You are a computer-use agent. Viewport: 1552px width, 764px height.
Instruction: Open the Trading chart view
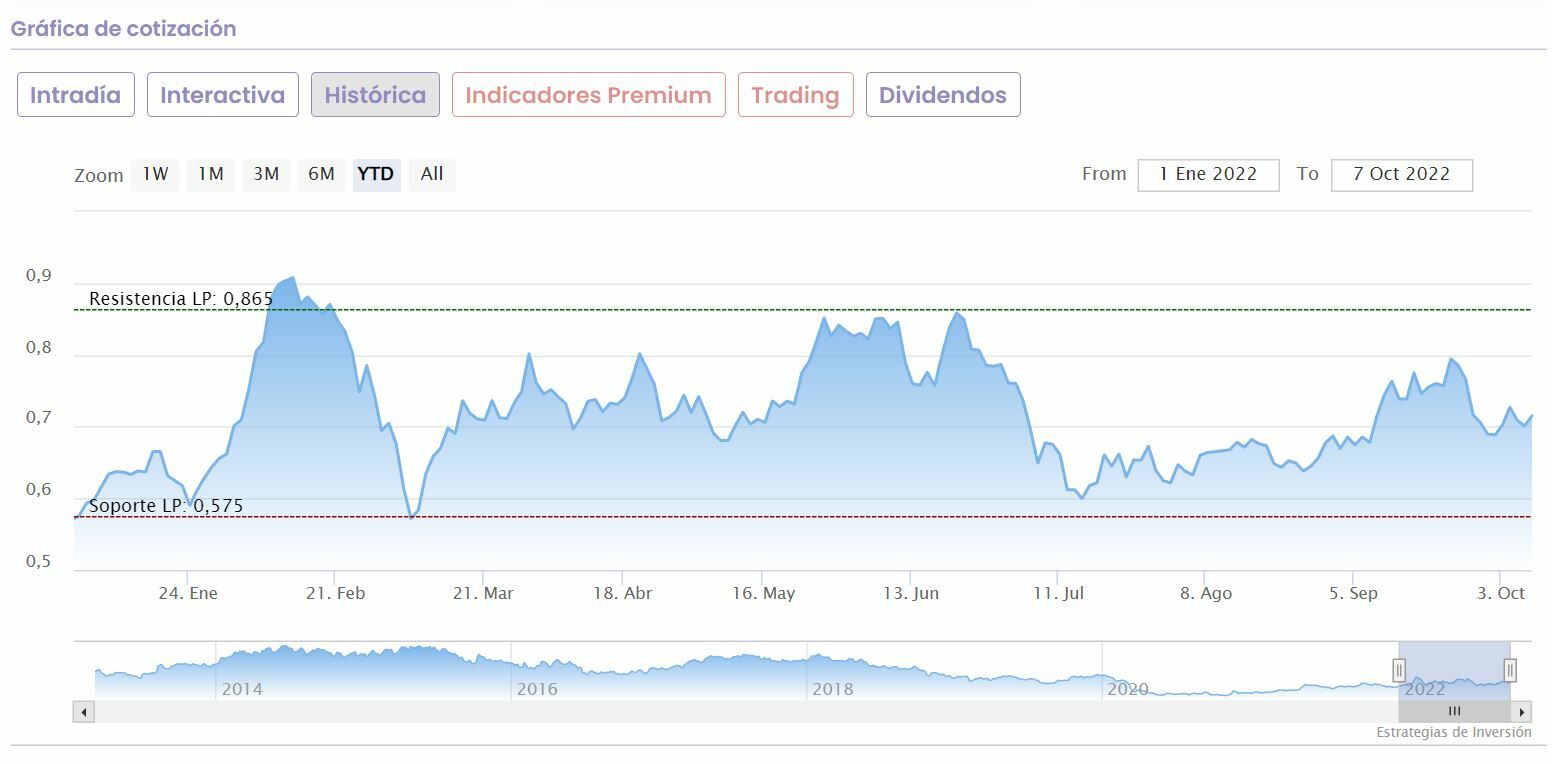[x=795, y=95]
